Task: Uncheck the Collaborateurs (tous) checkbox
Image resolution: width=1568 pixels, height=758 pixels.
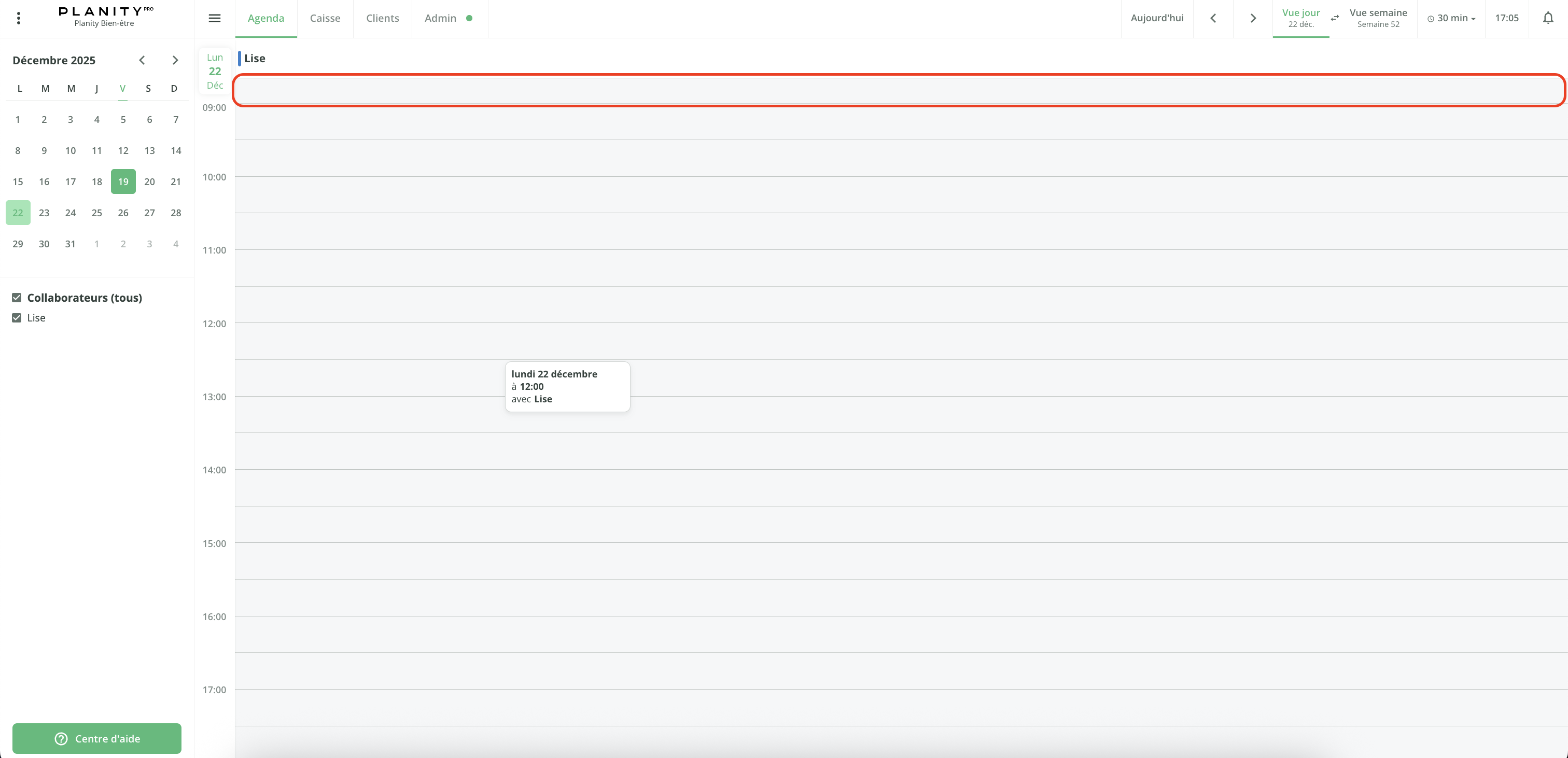Action: click(17, 298)
